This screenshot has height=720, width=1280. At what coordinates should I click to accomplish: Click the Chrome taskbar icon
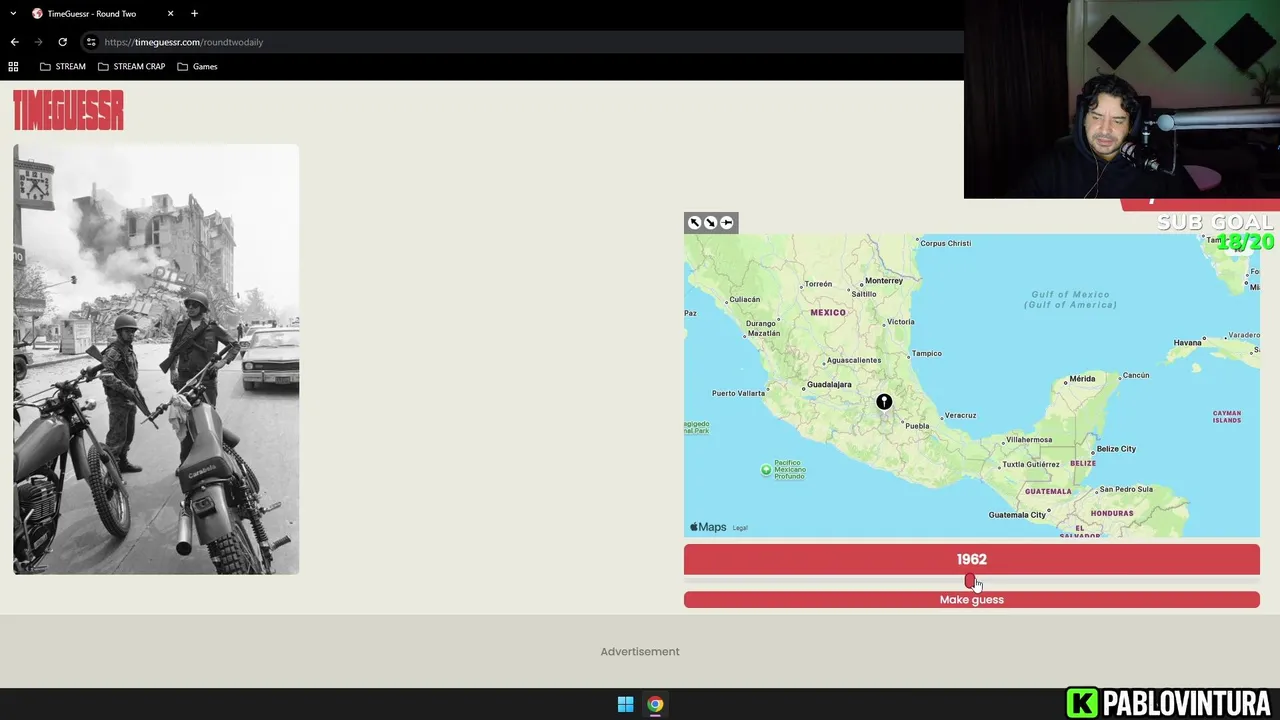(655, 704)
